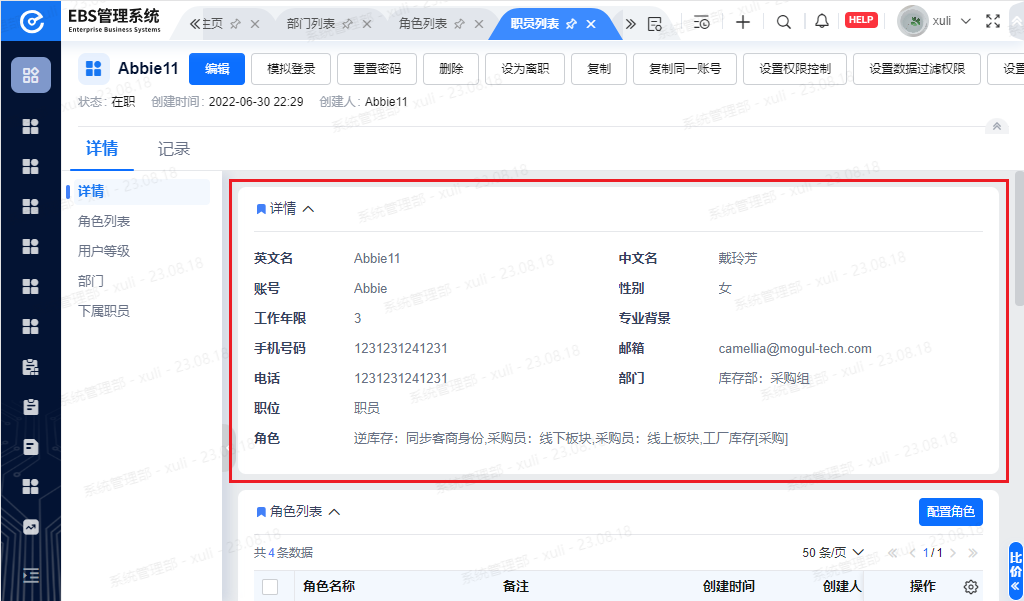This screenshot has height=601, width=1024.
Task: Open the 50 条/页 page size dropdown
Action: point(834,553)
